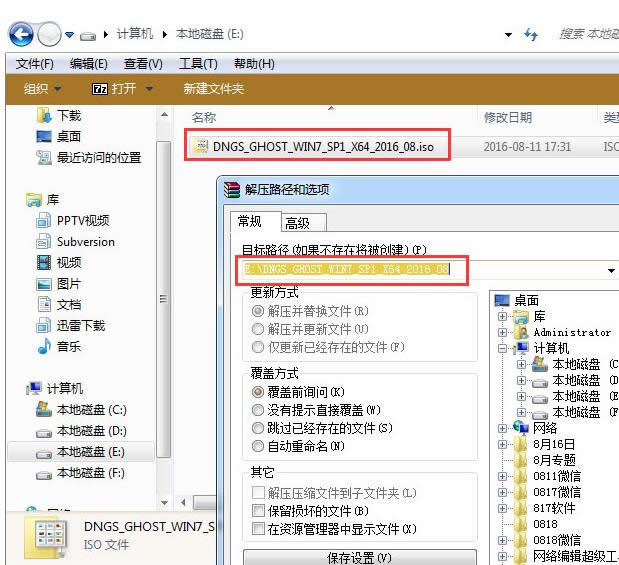This screenshot has height=565, width=619.
Task: Open 音乐 library in the sidebar
Action: (x=68, y=346)
